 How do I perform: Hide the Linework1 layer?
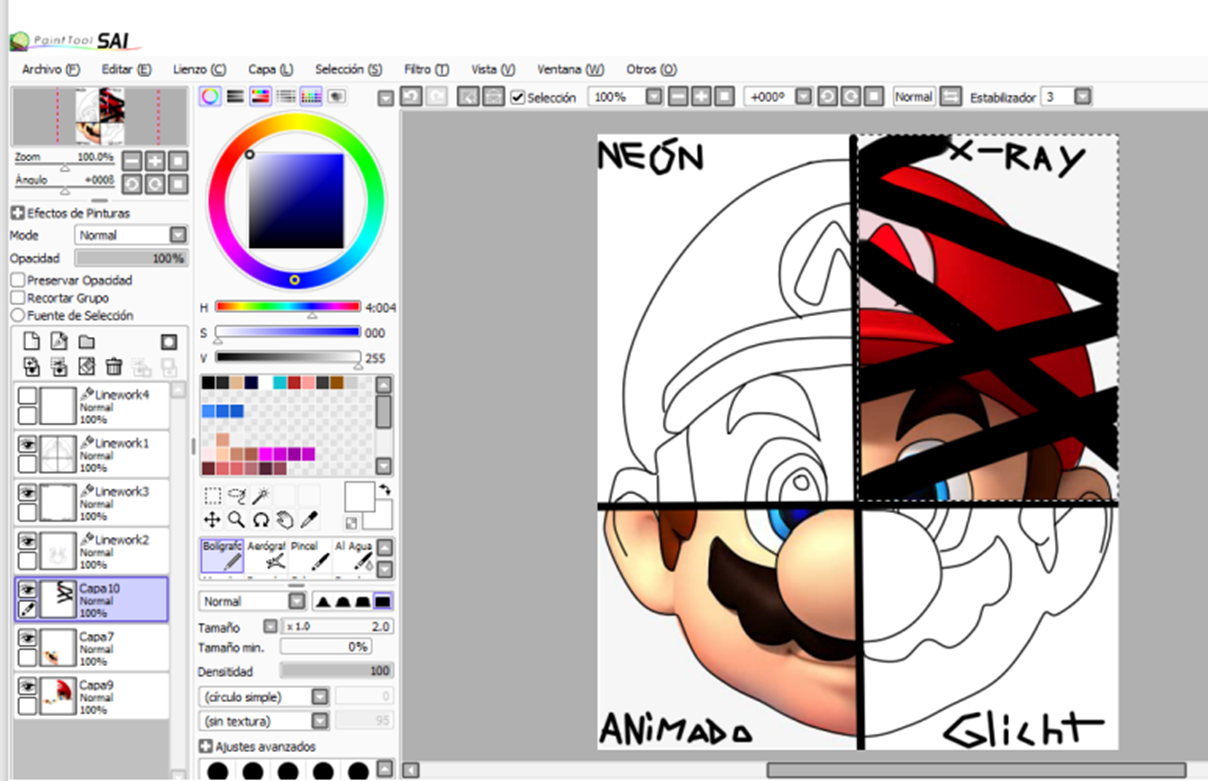click(27, 442)
